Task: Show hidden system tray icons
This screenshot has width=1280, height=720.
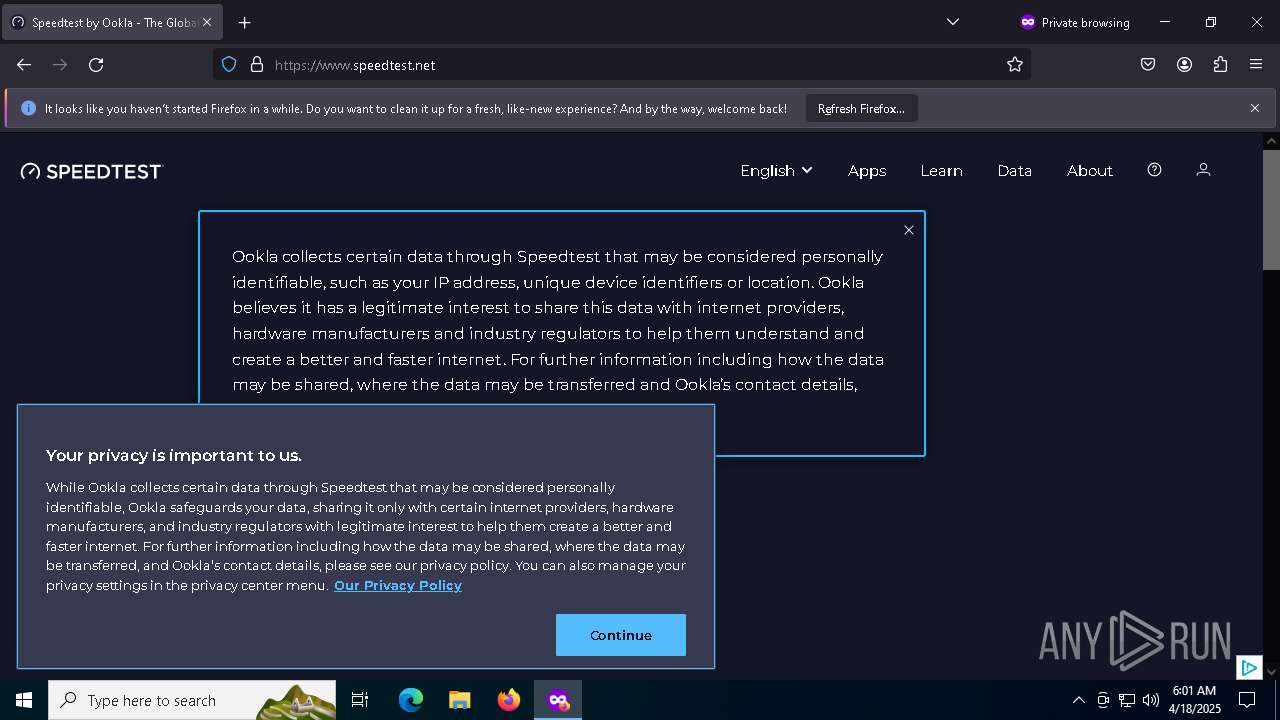Action: tap(1078, 700)
